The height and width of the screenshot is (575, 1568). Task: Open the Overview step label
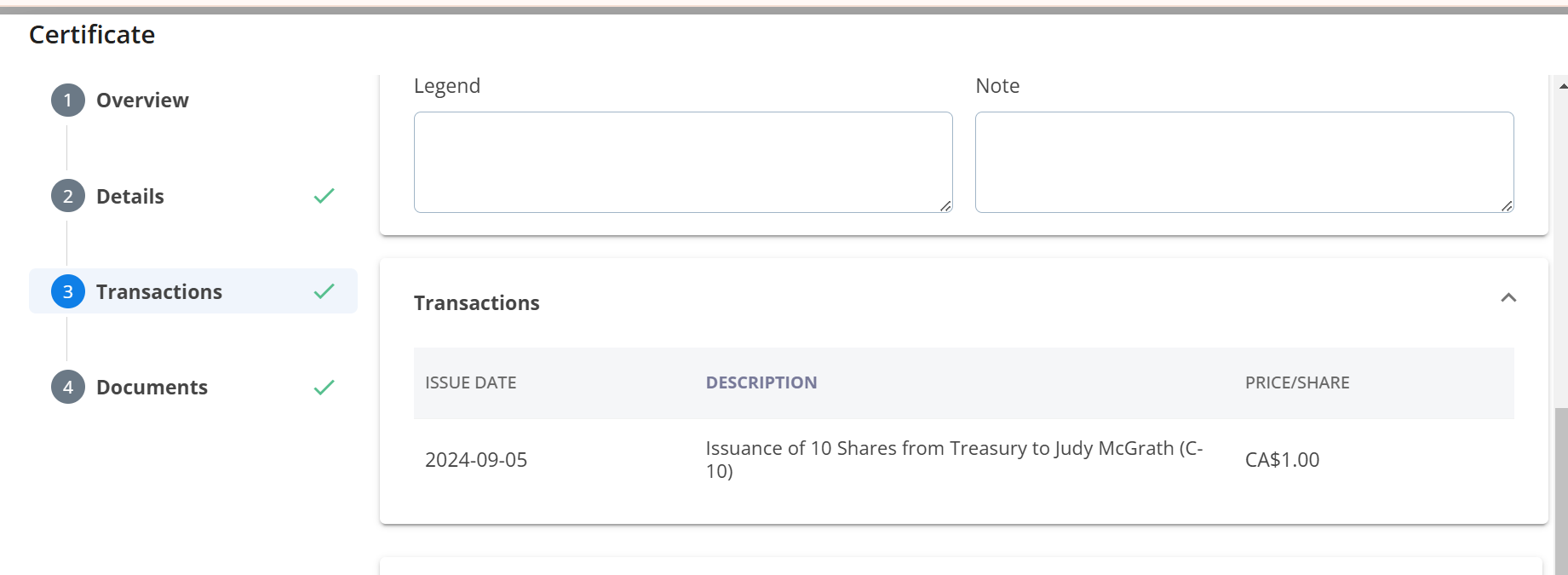point(142,101)
